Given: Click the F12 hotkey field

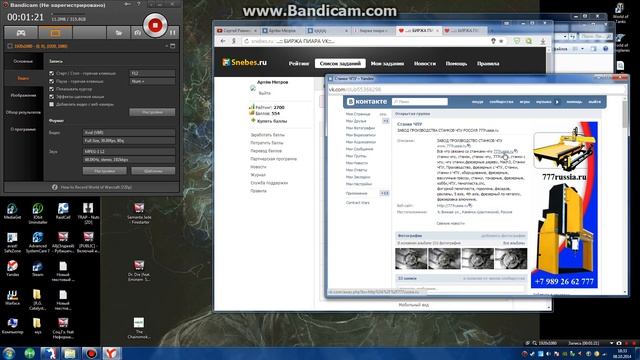Looking at the screenshot, I should pos(152,73).
